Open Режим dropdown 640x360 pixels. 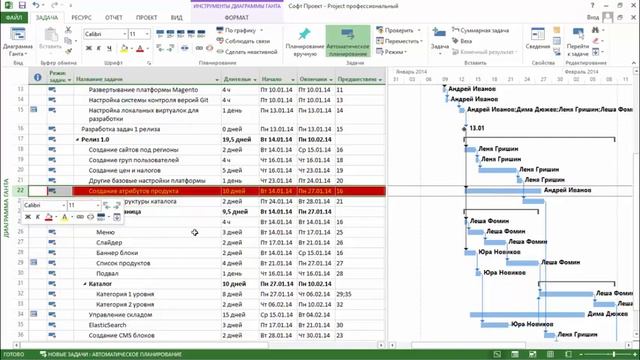pyautogui.click(x=391, y=52)
